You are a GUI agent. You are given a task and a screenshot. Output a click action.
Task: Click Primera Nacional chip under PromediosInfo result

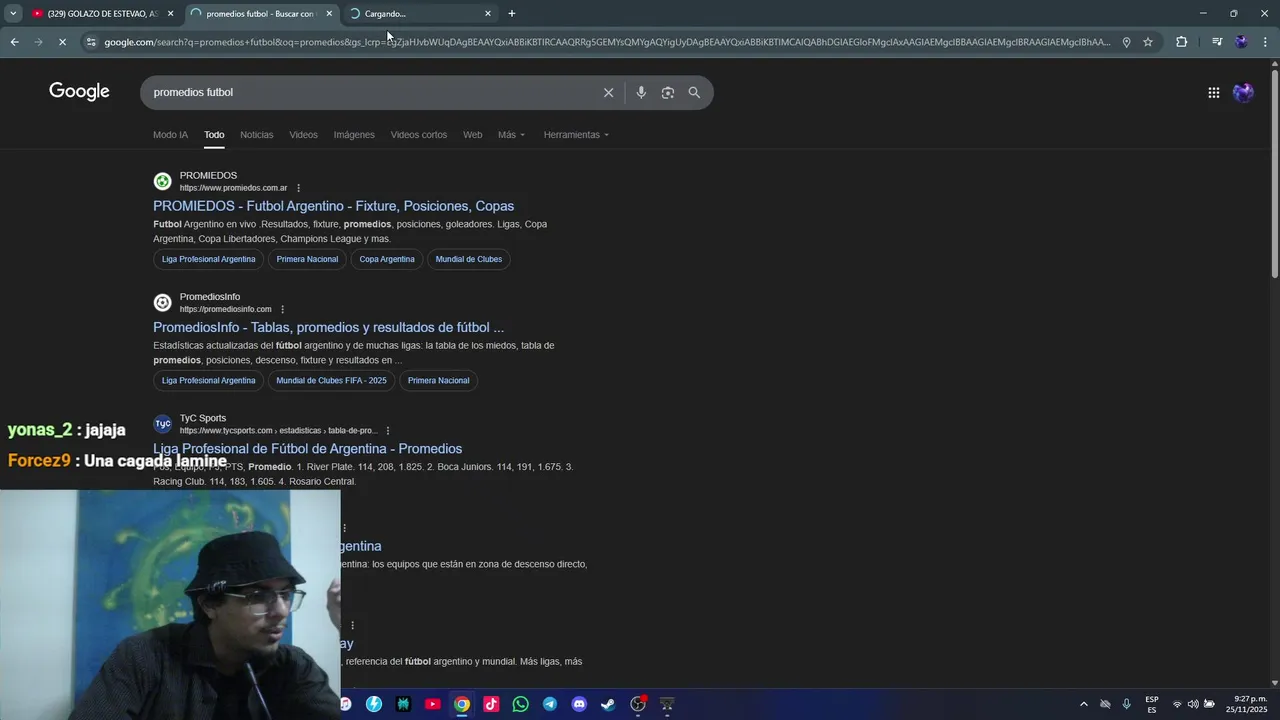point(438,380)
